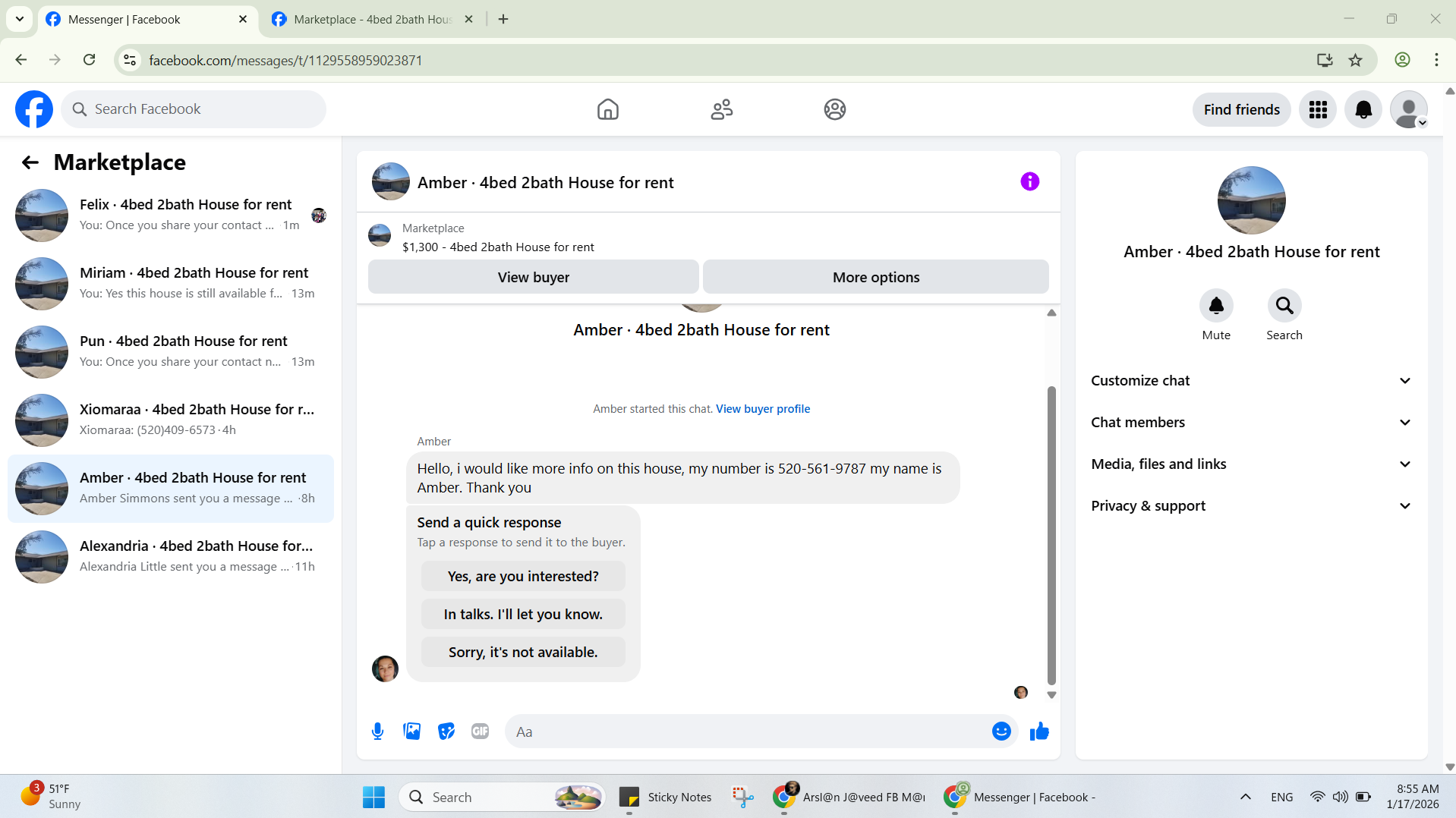Image resolution: width=1456 pixels, height=818 pixels.
Task: Send 'In talks. I'll let you know.' response
Action: point(523,614)
